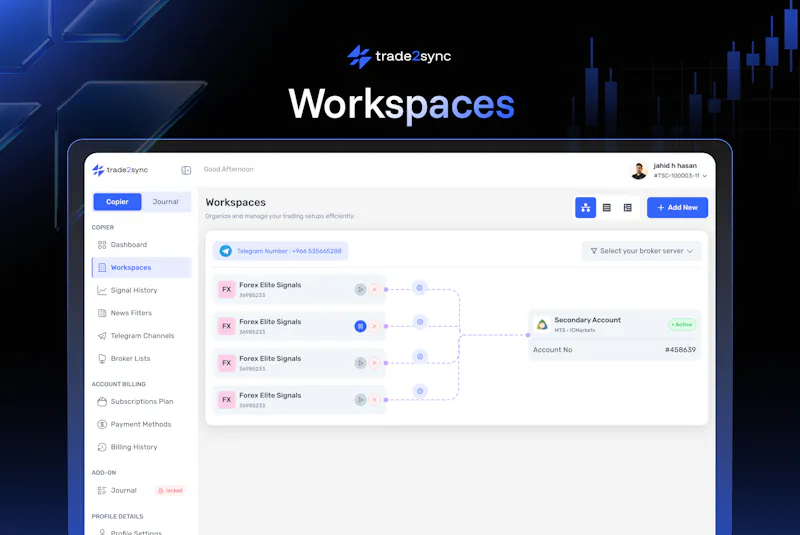
Task: Remove the channel beside the blue pause button
Action: (x=374, y=326)
